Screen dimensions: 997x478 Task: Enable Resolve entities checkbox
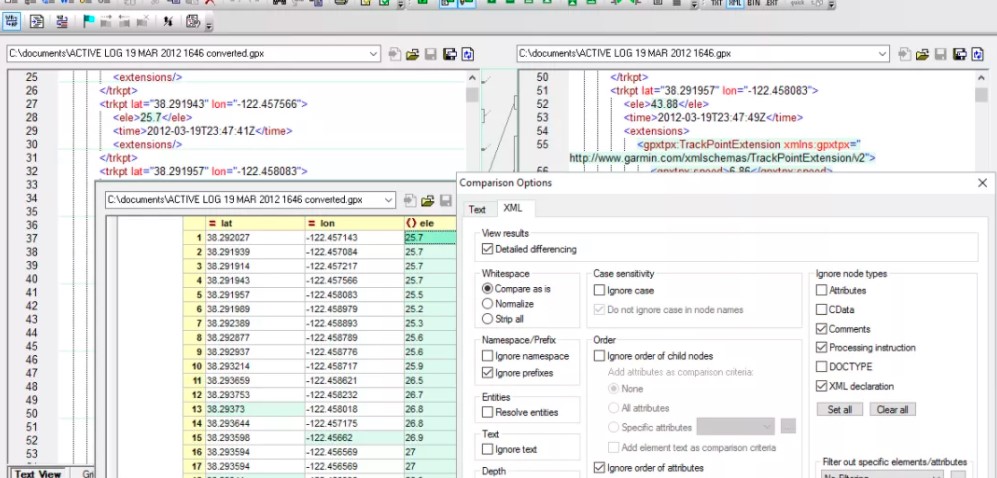click(488, 413)
